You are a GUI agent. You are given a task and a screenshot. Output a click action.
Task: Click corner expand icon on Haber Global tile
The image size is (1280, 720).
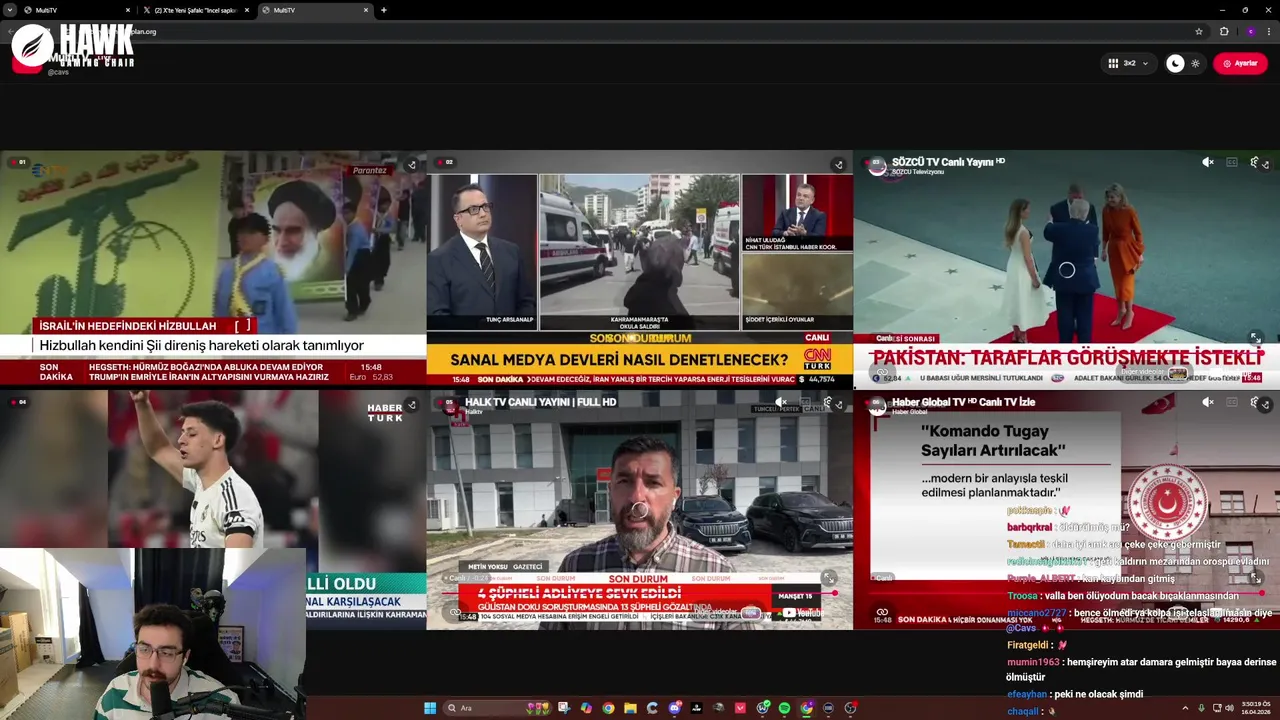click(1265, 405)
